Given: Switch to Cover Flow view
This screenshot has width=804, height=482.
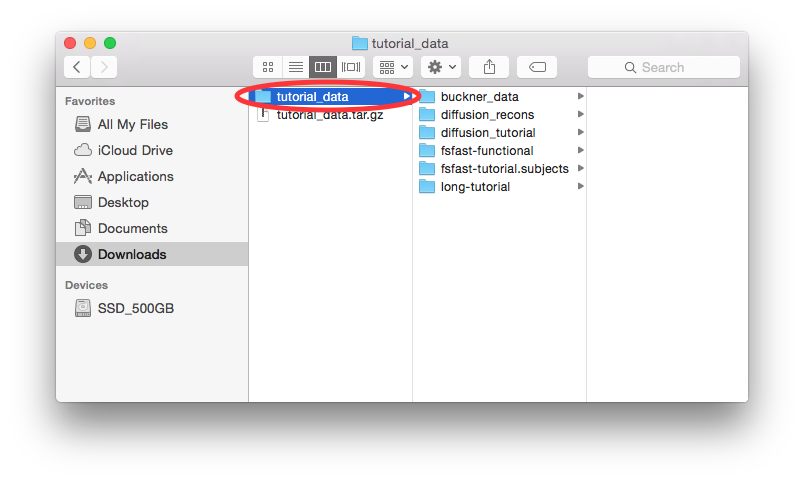Looking at the screenshot, I should pos(351,67).
